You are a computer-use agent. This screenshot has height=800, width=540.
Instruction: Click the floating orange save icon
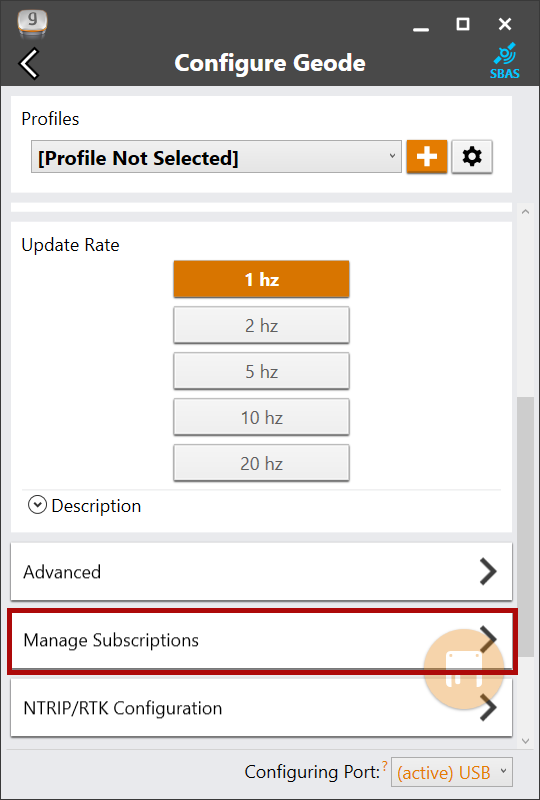464,669
